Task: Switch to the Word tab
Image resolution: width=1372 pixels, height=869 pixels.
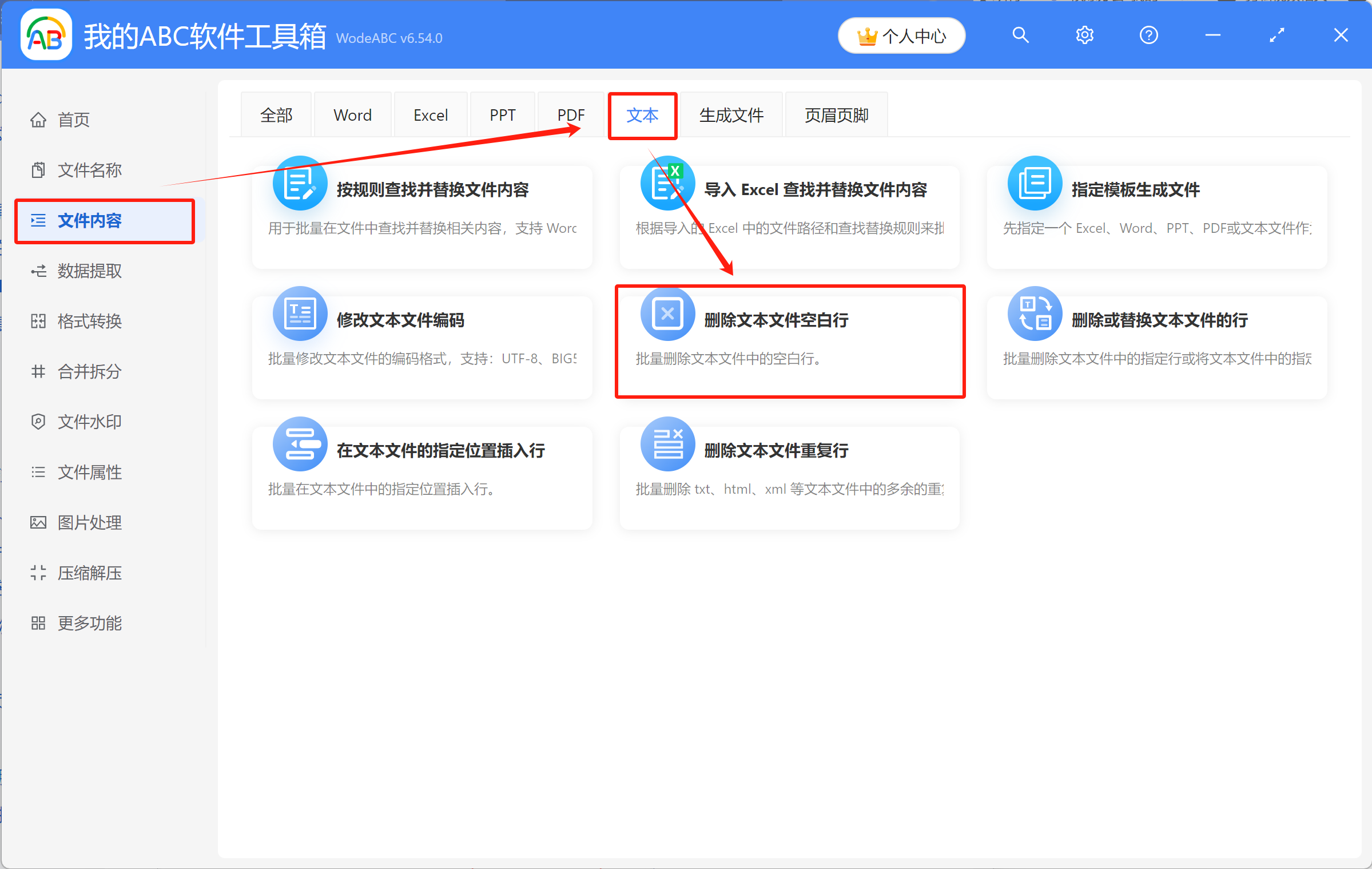Action: click(x=352, y=114)
